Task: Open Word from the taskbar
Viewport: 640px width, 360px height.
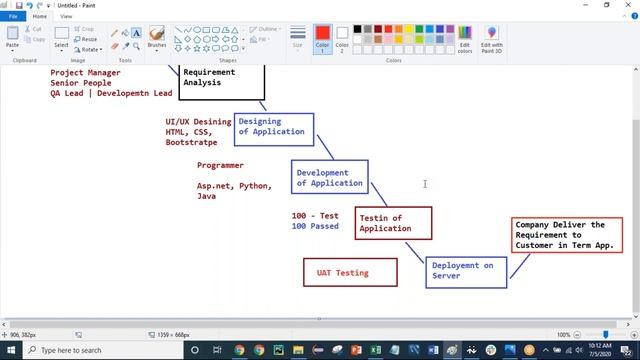Action: coord(433,350)
